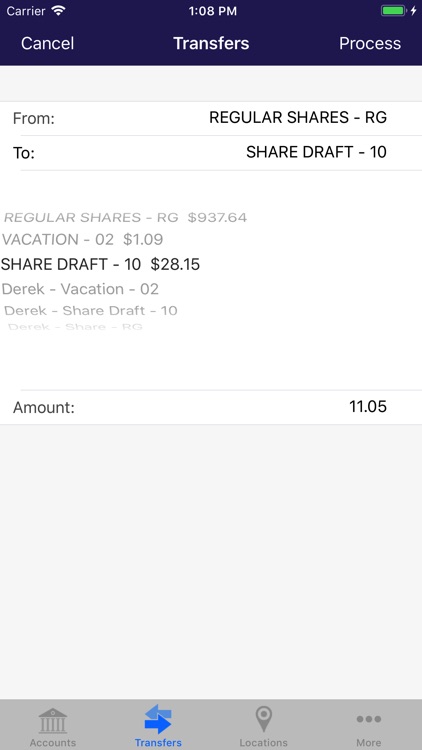Open the From account selector
Image resolution: width=422 pixels, height=750 pixels.
[211, 118]
